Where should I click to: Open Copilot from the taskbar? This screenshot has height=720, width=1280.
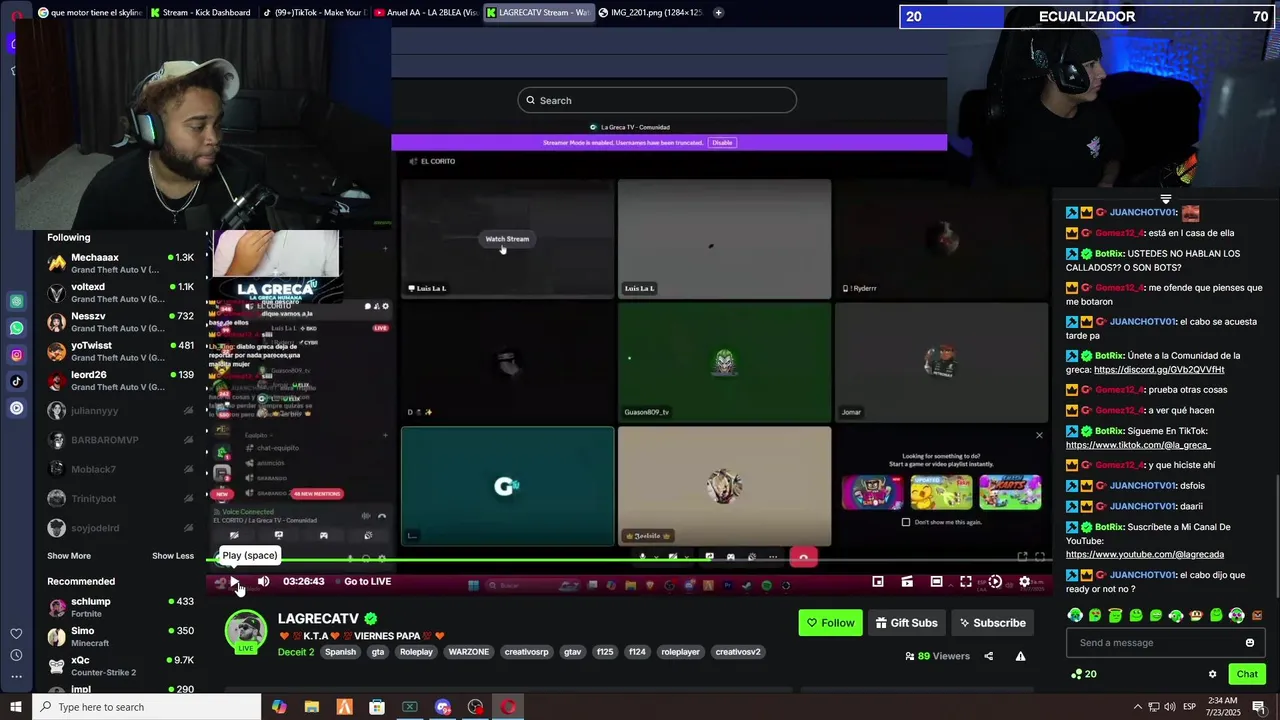[279, 707]
